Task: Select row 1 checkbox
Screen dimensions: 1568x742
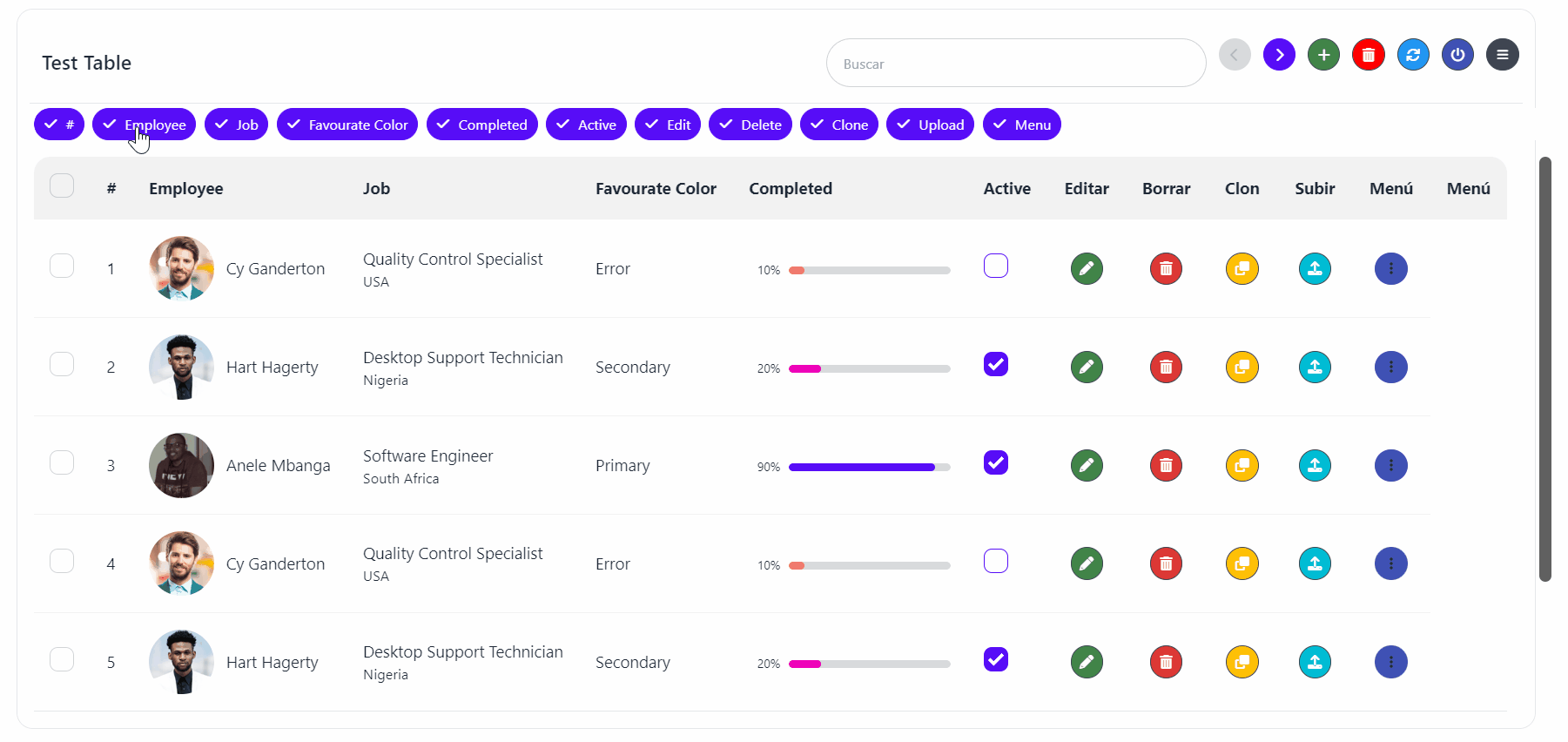Action: pyautogui.click(x=62, y=266)
